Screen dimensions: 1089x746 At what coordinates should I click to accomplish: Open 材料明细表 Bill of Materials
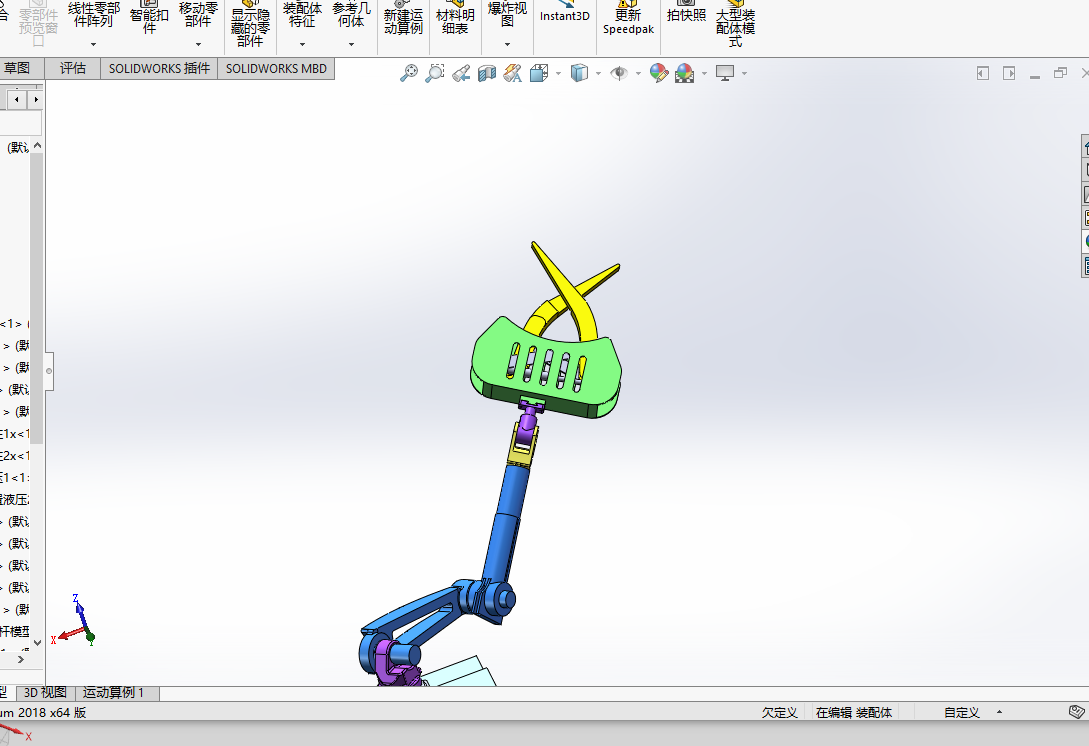(456, 18)
